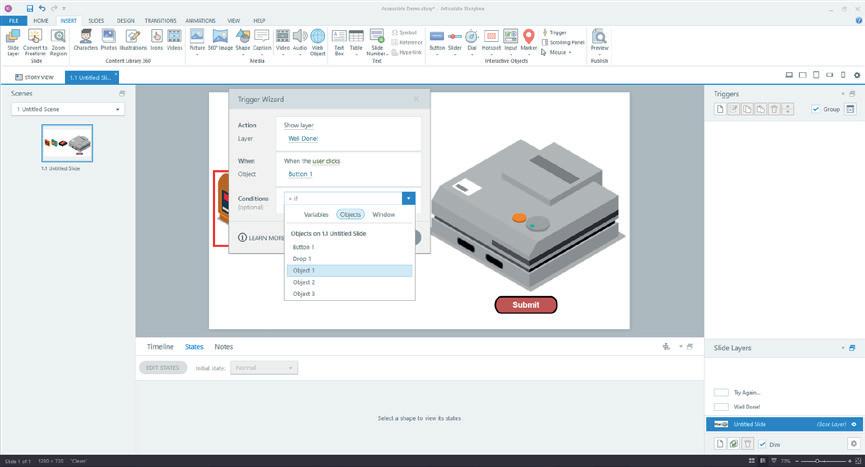This screenshot has width=865, height=467.
Task: Save the project using the quick-access icon
Action: (30, 8)
